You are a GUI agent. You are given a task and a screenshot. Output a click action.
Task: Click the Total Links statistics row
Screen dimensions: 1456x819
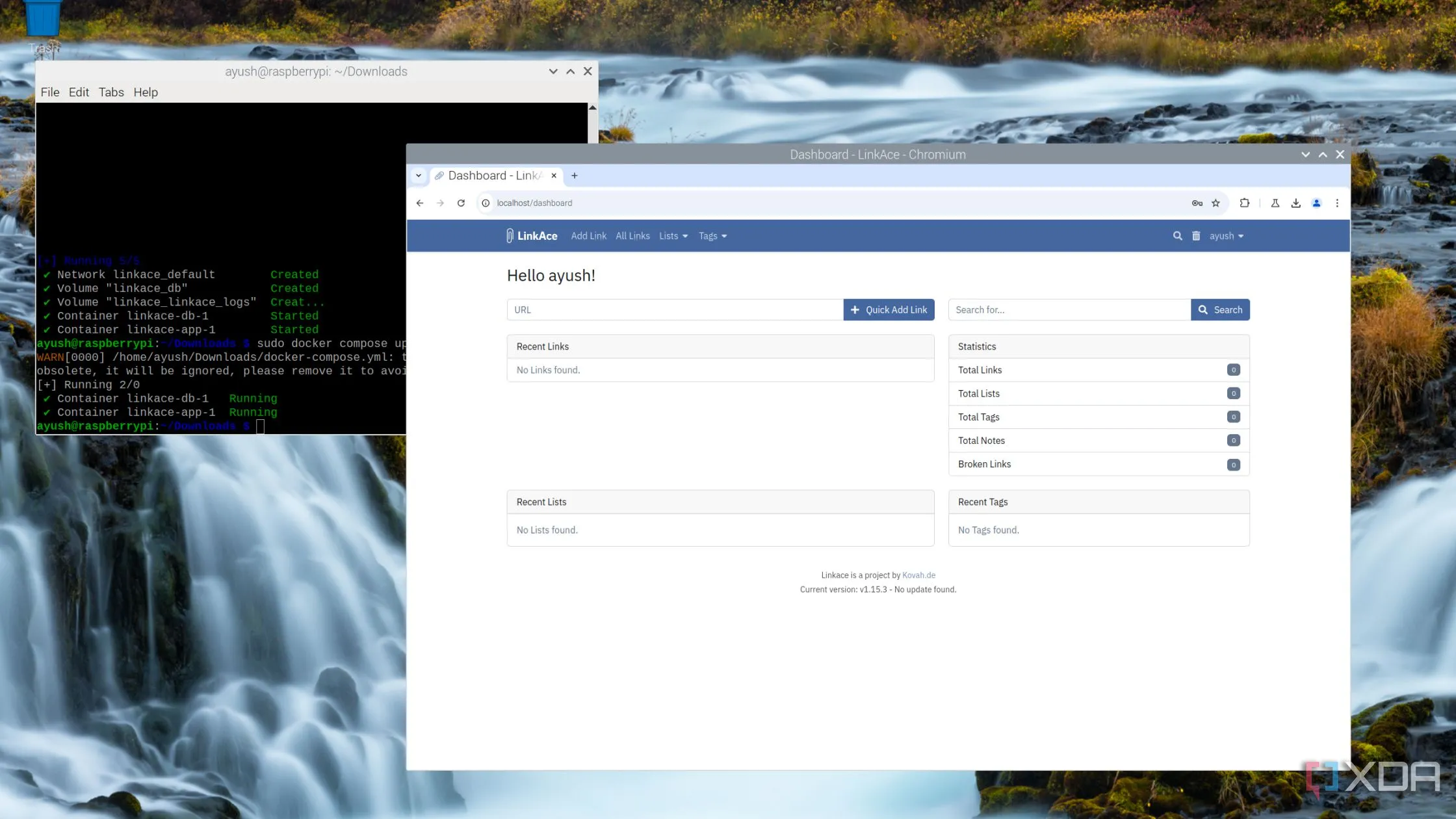[x=1098, y=370]
